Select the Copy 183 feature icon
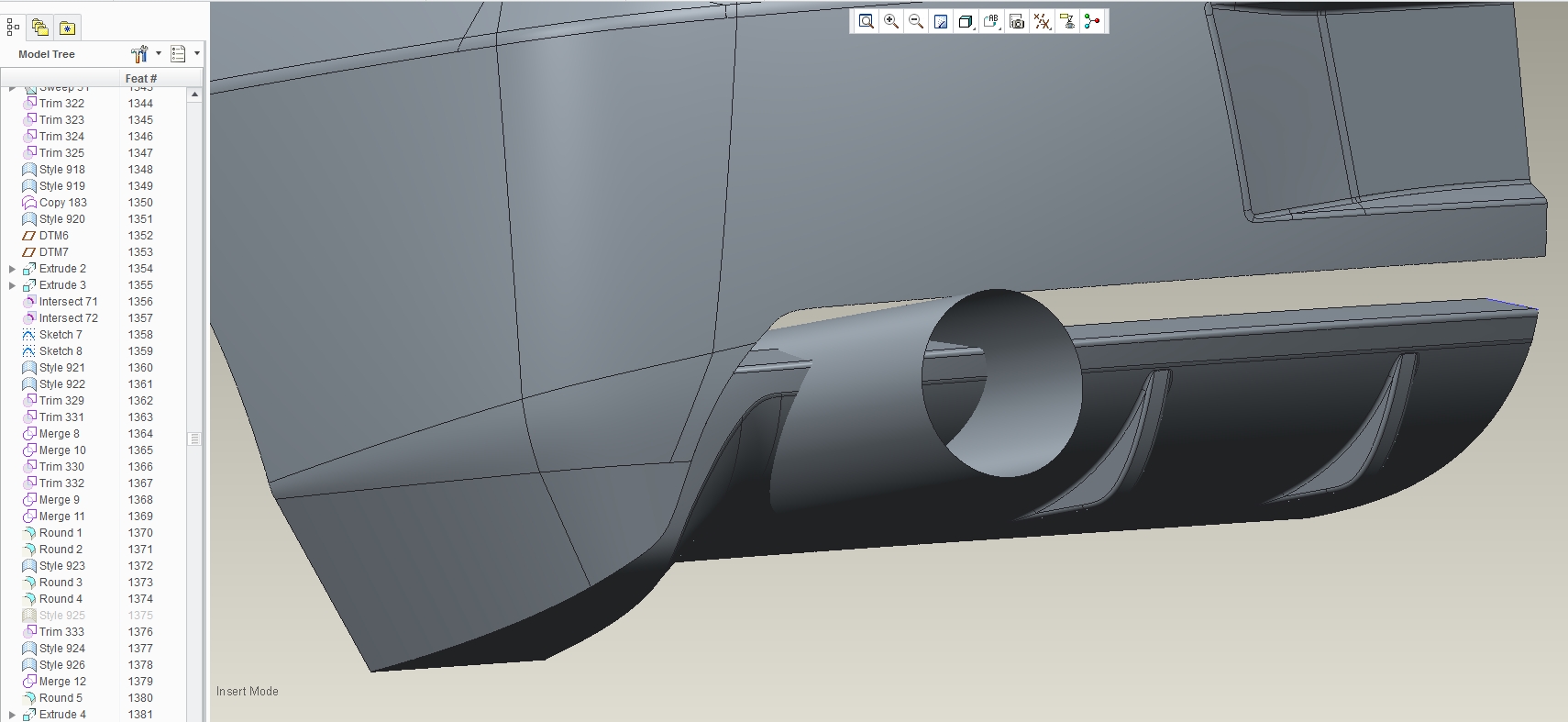Image resolution: width=1568 pixels, height=722 pixels. pos(29,203)
